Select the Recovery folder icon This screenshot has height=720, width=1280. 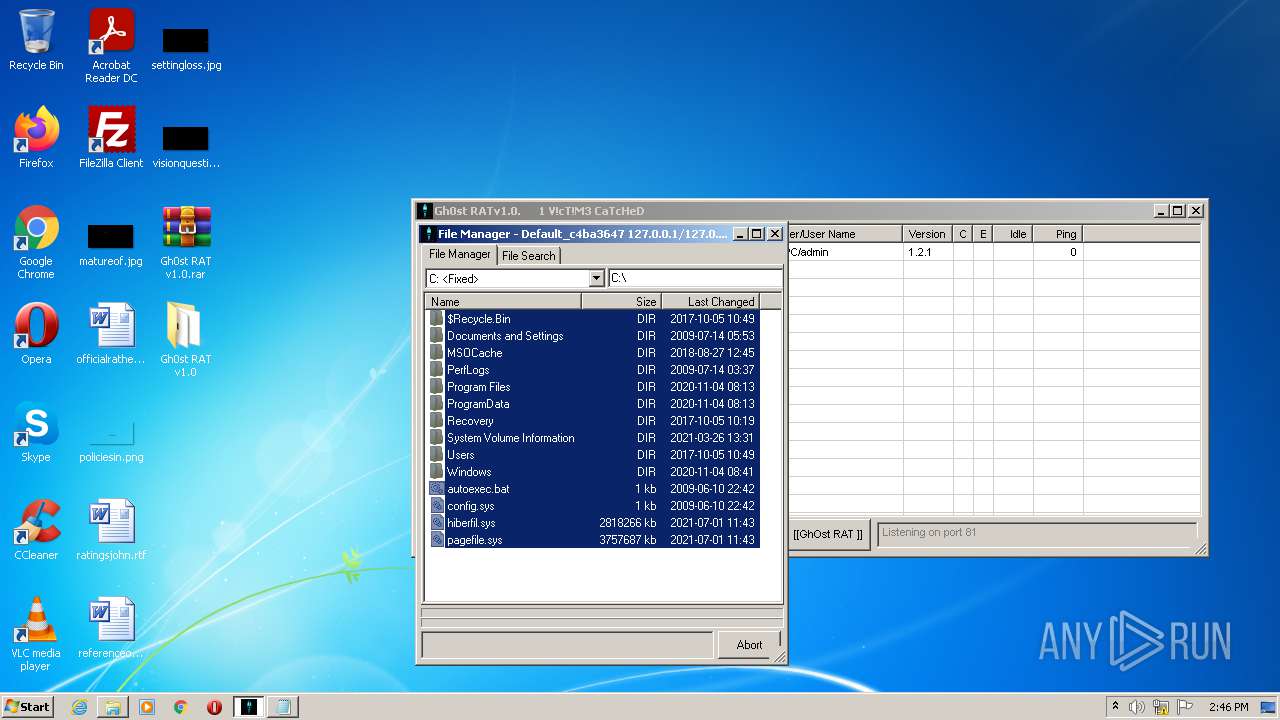[x=437, y=421]
